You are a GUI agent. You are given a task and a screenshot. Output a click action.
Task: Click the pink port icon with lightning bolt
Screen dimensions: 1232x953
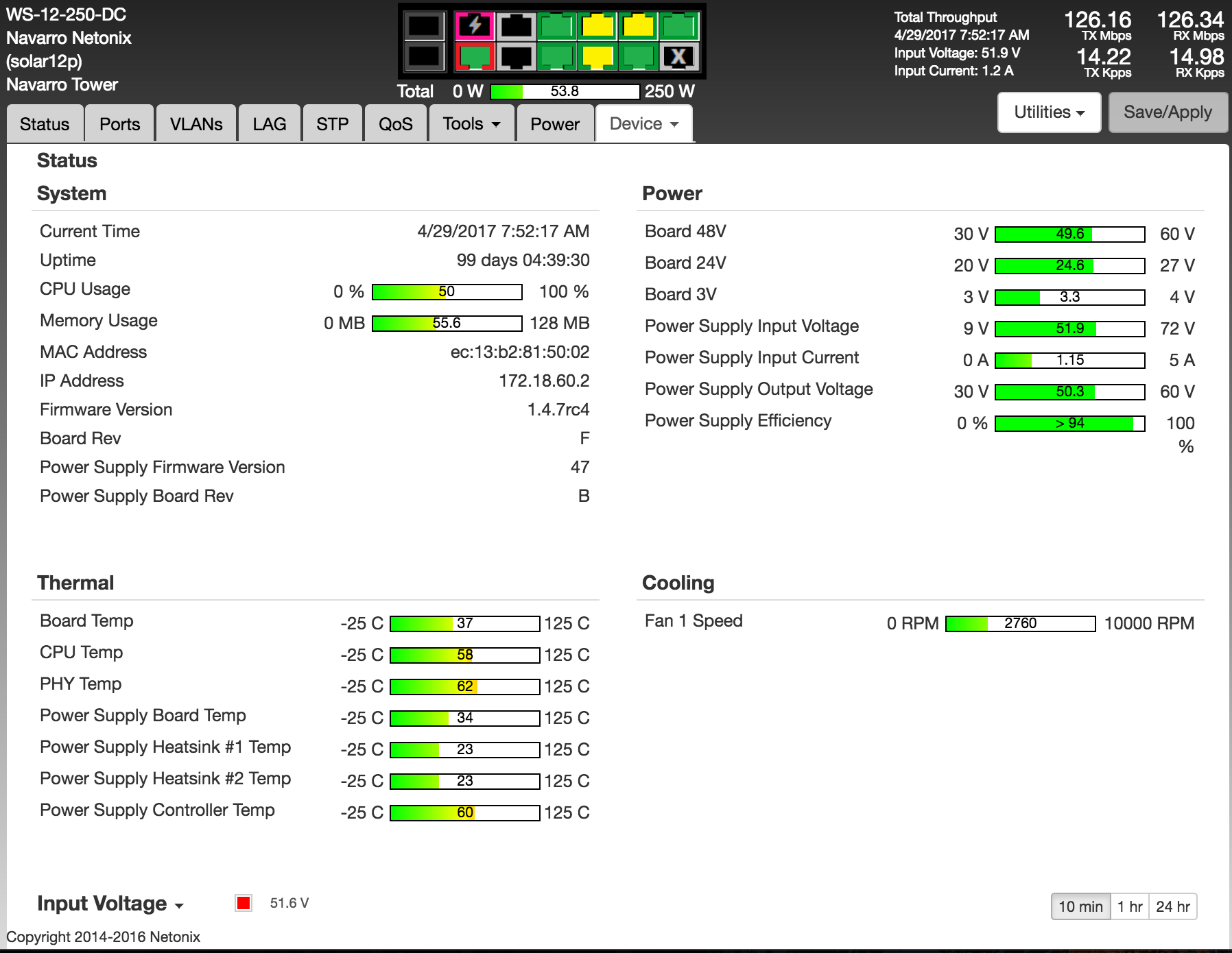click(x=475, y=27)
